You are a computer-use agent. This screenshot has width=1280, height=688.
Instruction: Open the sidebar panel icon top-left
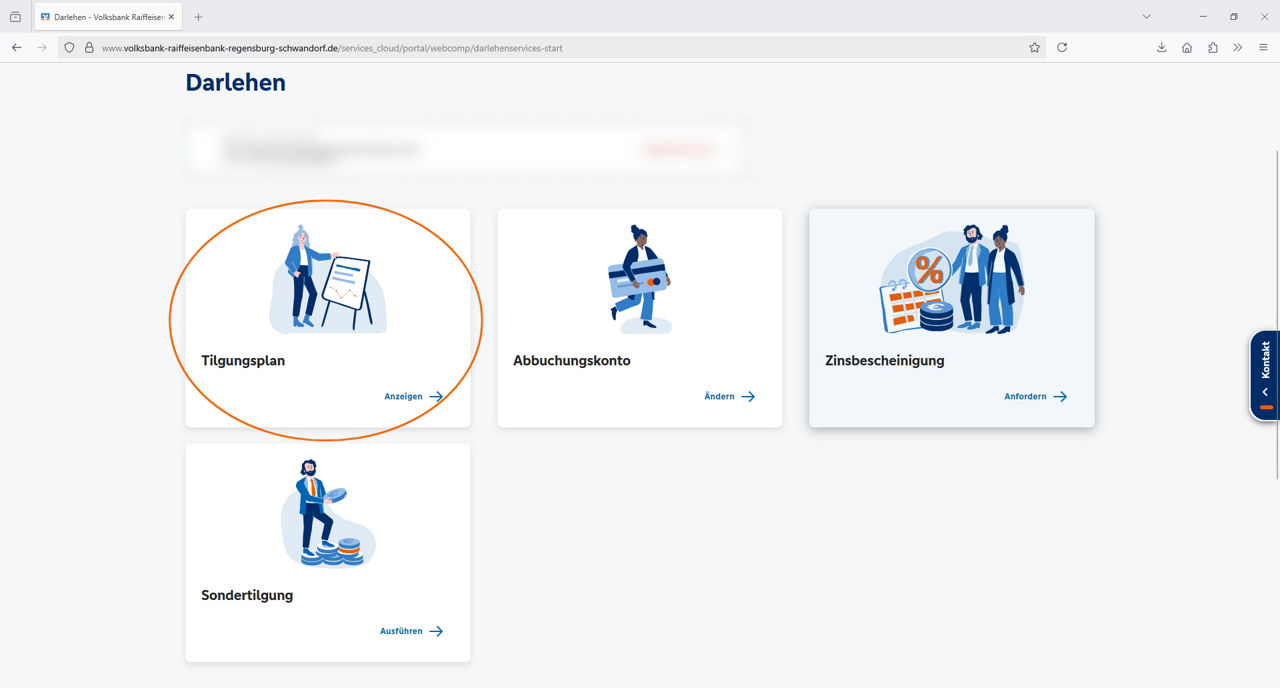pyautogui.click(x=13, y=16)
